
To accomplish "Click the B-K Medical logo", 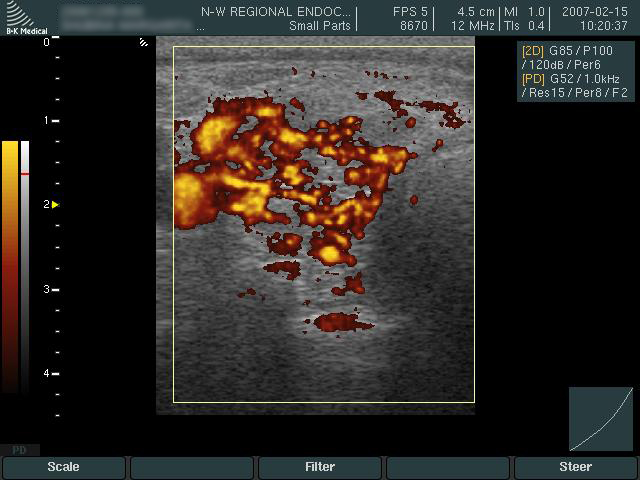I will tap(26, 18).
